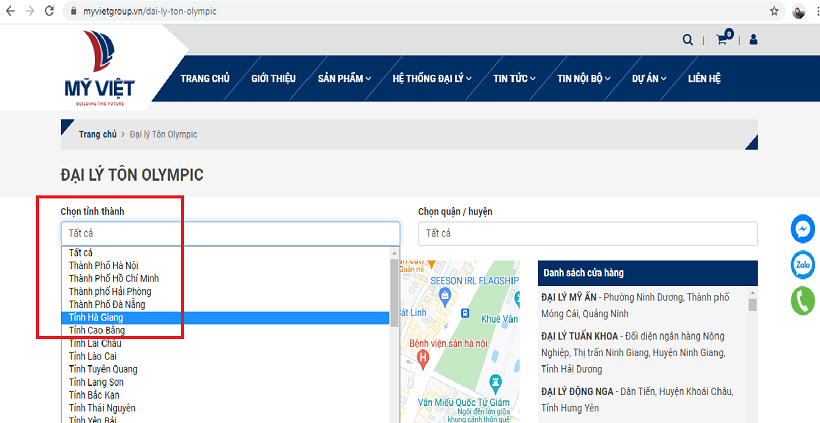Open ĐẠI LÝ ĐỘNG NGA store entry
The image size is (820, 423).
639,399
